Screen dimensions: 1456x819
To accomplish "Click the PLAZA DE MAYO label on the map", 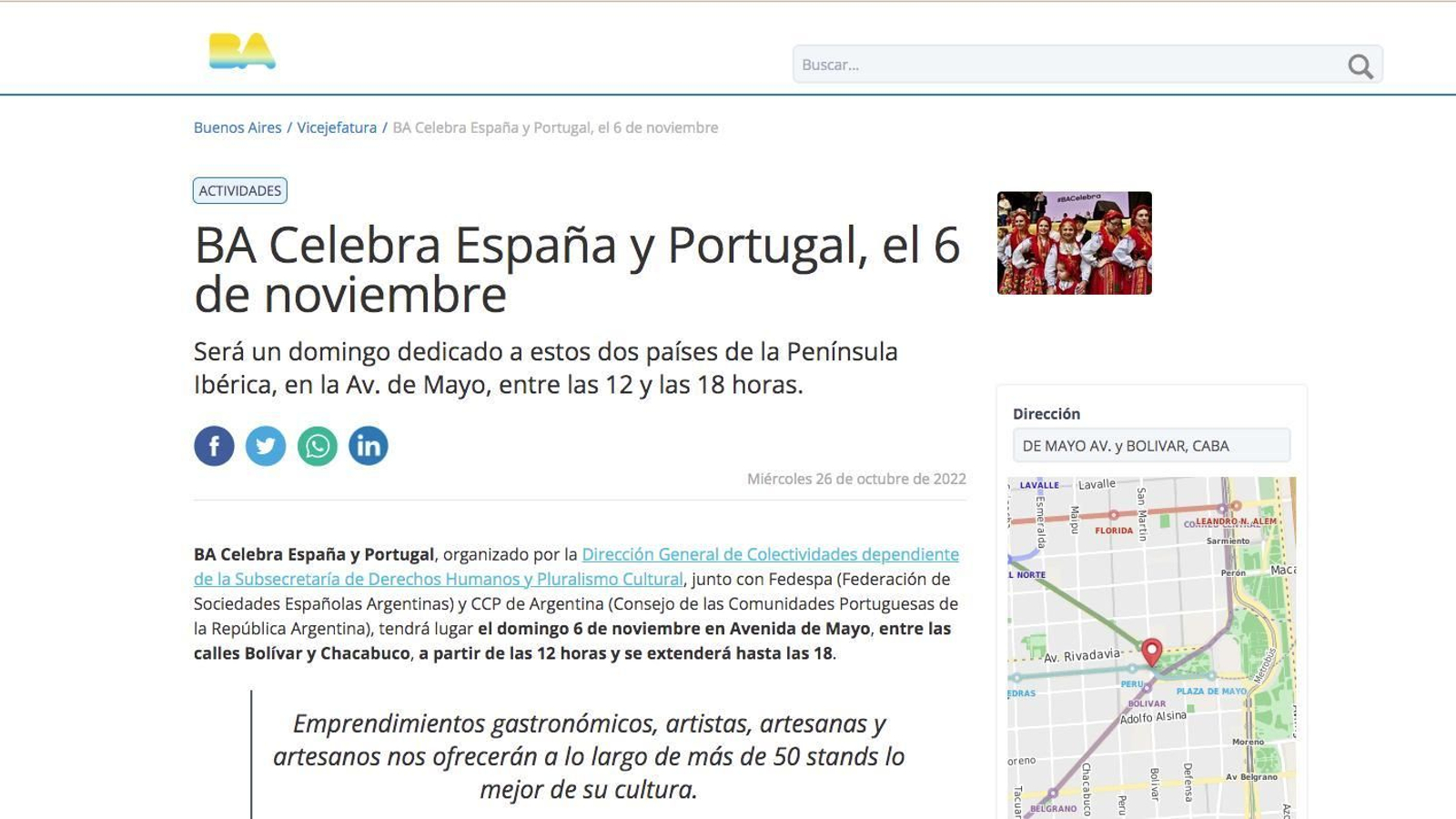I will tap(1210, 692).
